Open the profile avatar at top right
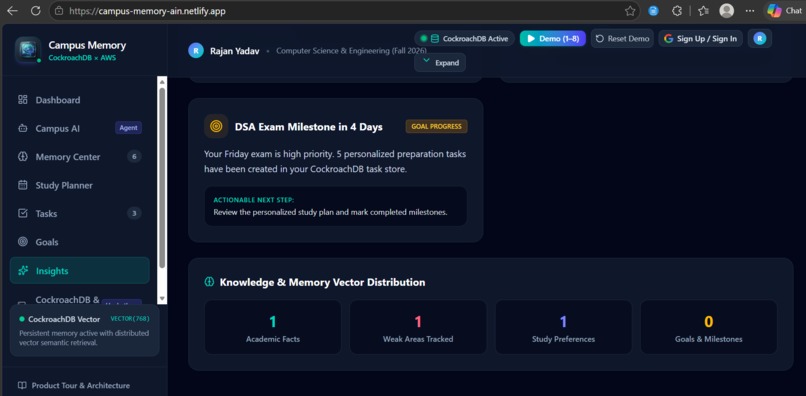 tap(760, 39)
